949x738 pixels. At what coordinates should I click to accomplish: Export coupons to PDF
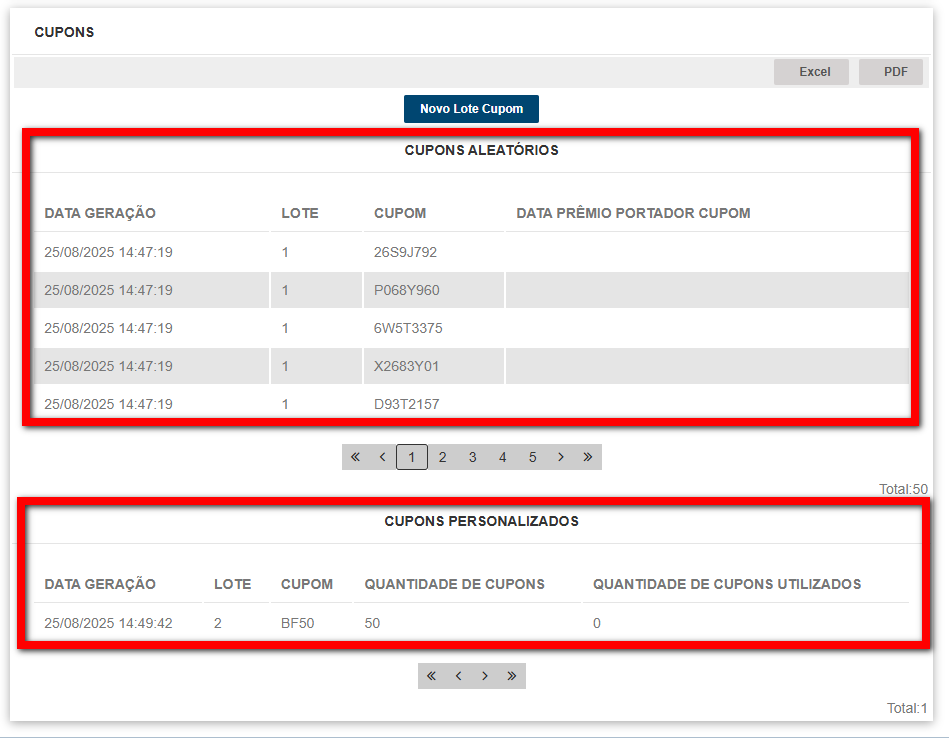[890, 72]
